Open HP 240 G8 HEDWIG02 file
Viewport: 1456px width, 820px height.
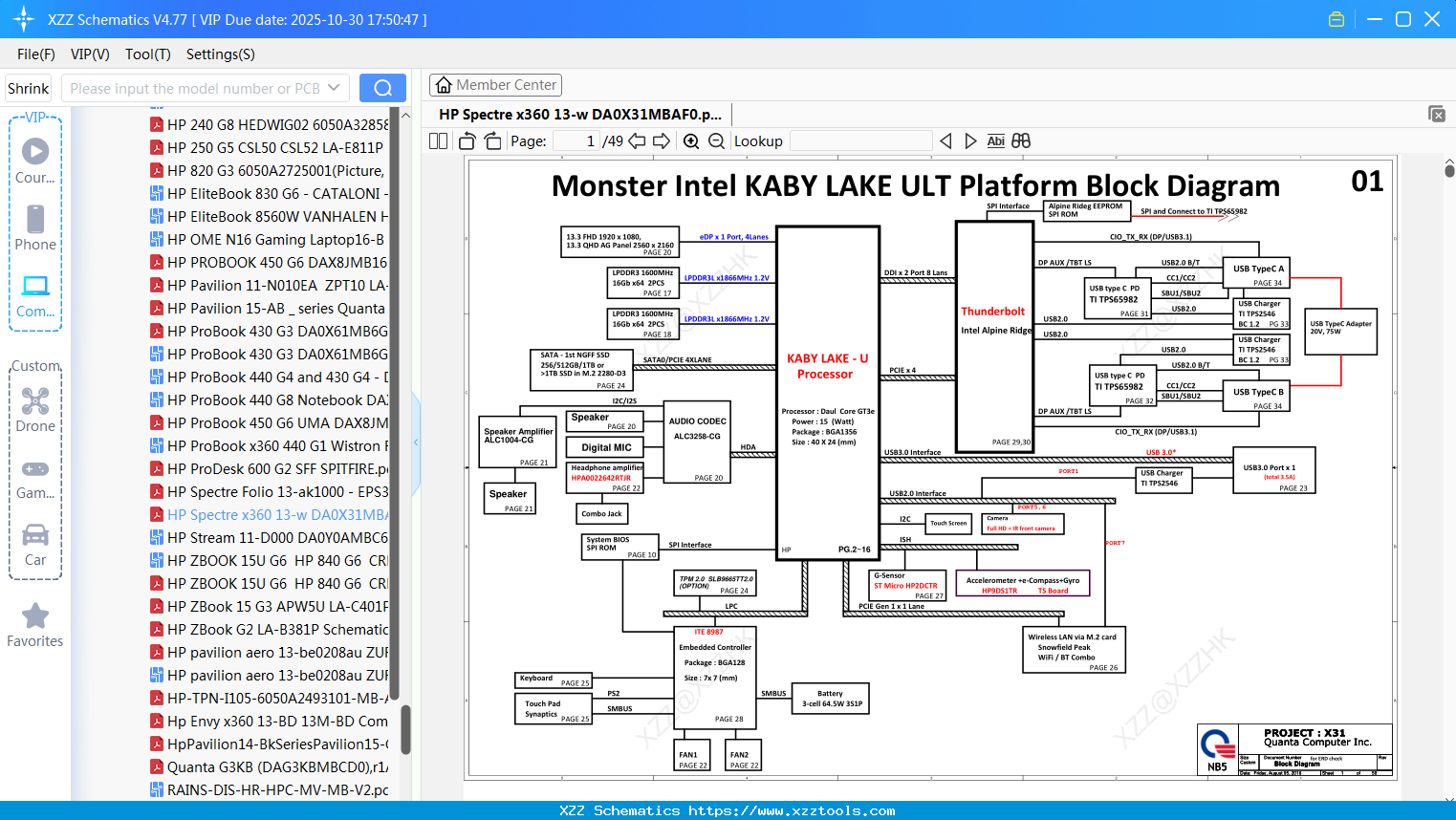(x=270, y=124)
